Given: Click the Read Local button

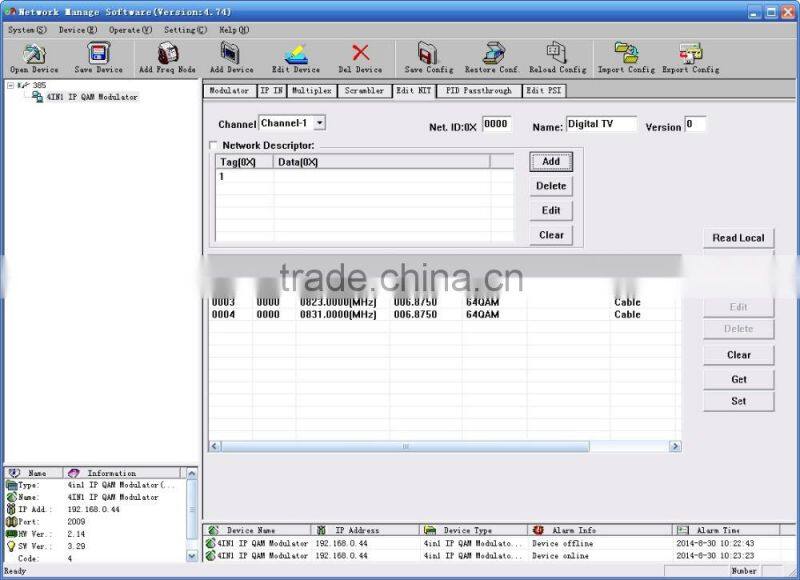Looking at the screenshot, I should (739, 237).
